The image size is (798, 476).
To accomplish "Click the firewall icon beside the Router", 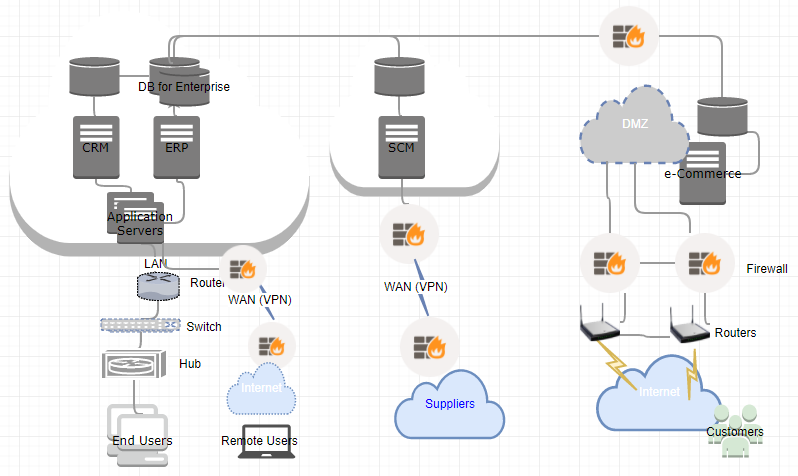I will [x=243, y=269].
